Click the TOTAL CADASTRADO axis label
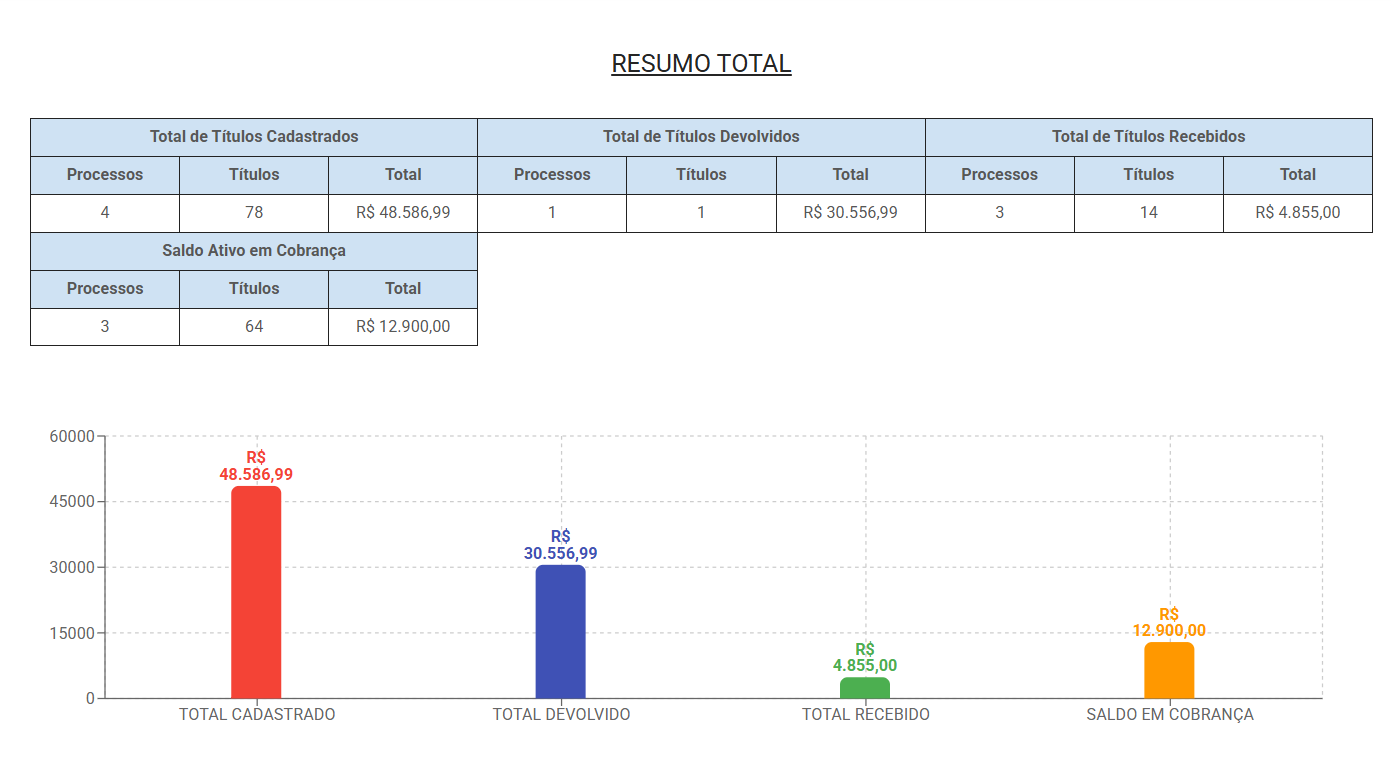This screenshot has width=1391, height=760. click(x=257, y=715)
